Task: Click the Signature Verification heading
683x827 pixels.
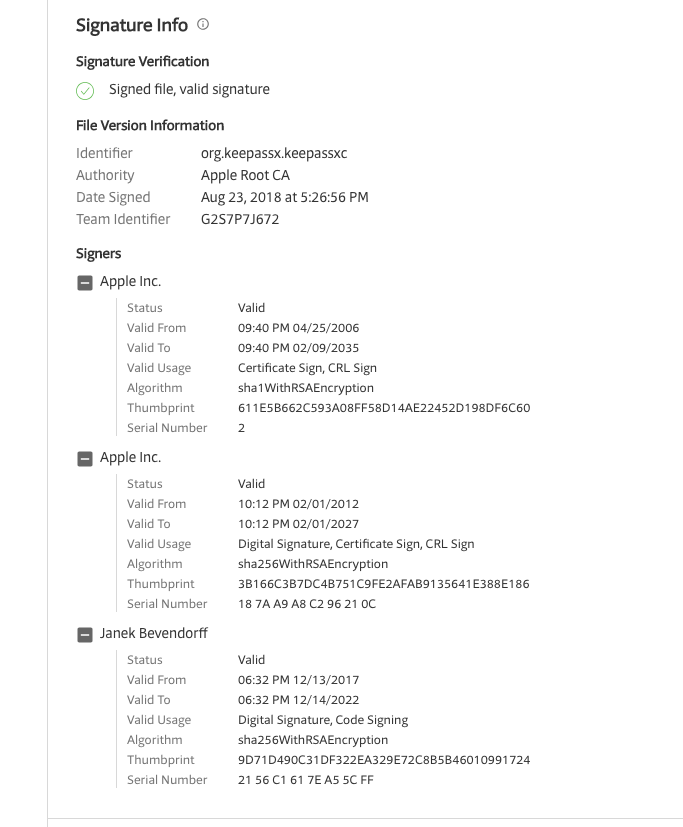Action: click(x=142, y=61)
